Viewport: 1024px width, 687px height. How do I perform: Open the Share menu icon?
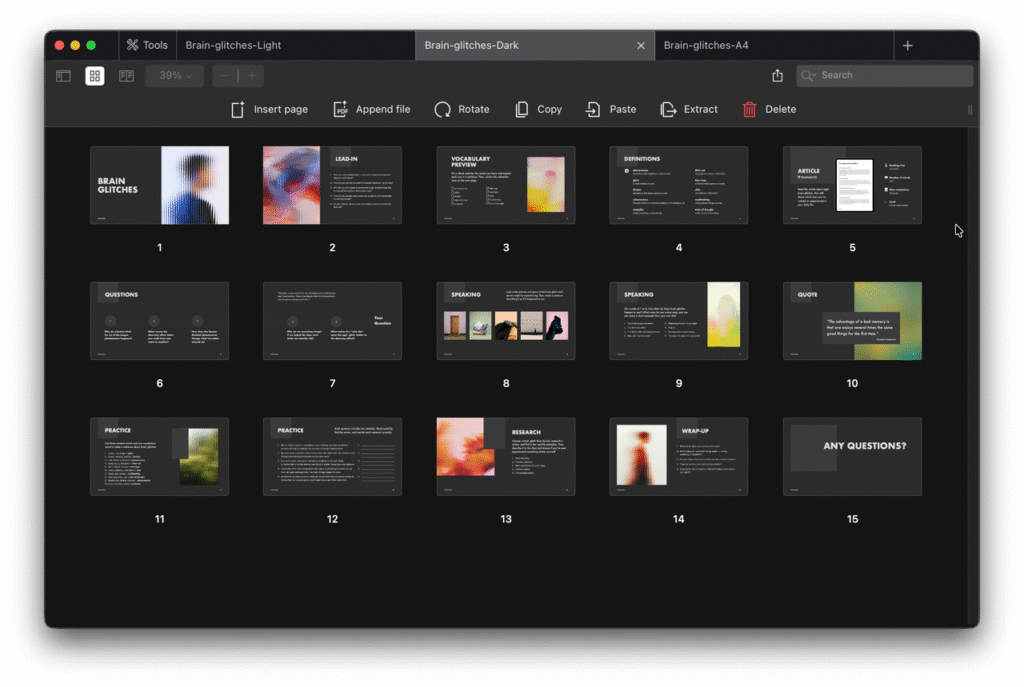click(778, 76)
